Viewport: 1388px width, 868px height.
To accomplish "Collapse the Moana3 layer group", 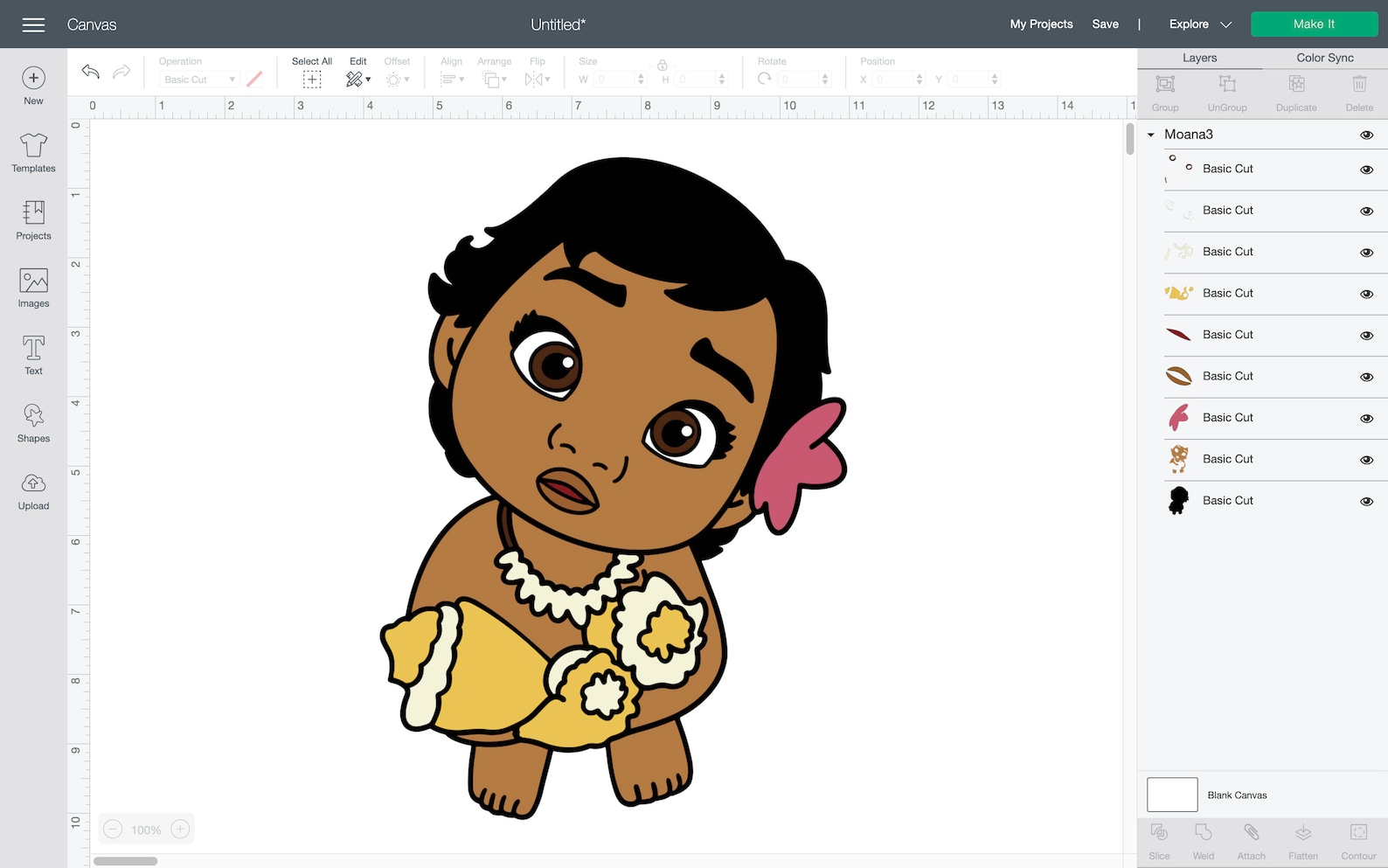I will (1151, 135).
